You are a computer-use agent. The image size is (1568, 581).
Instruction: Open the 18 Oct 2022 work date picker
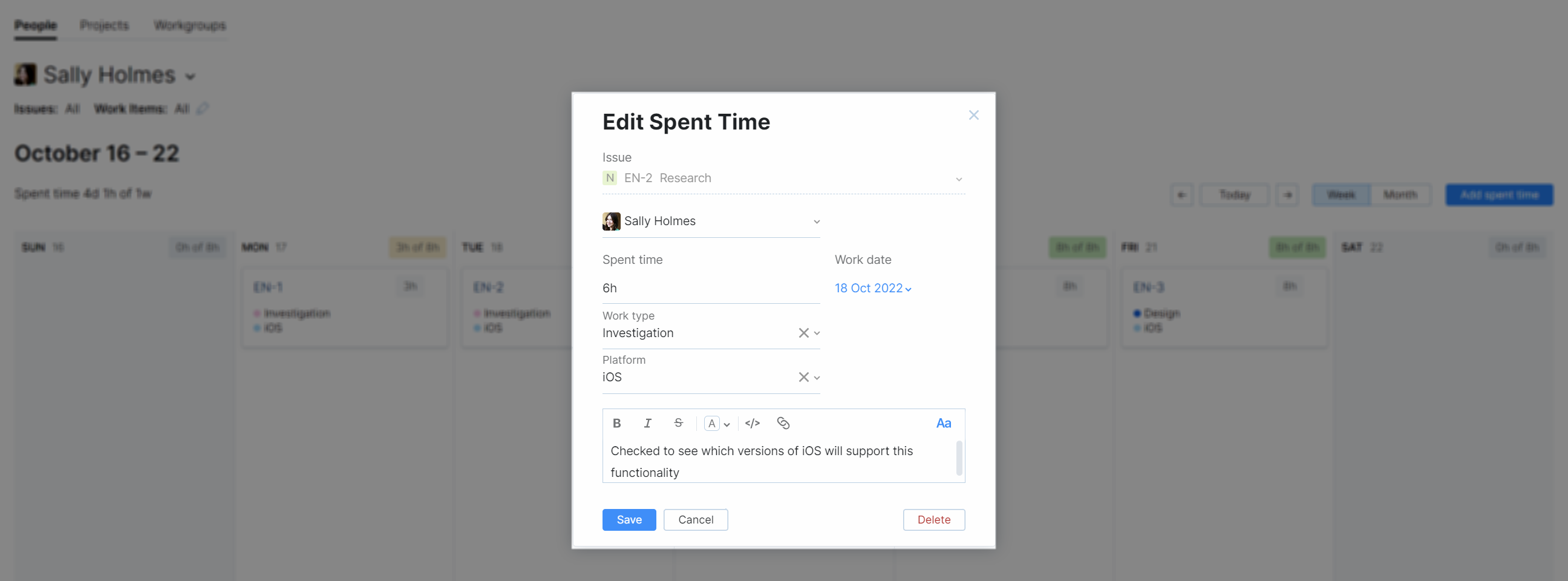872,288
